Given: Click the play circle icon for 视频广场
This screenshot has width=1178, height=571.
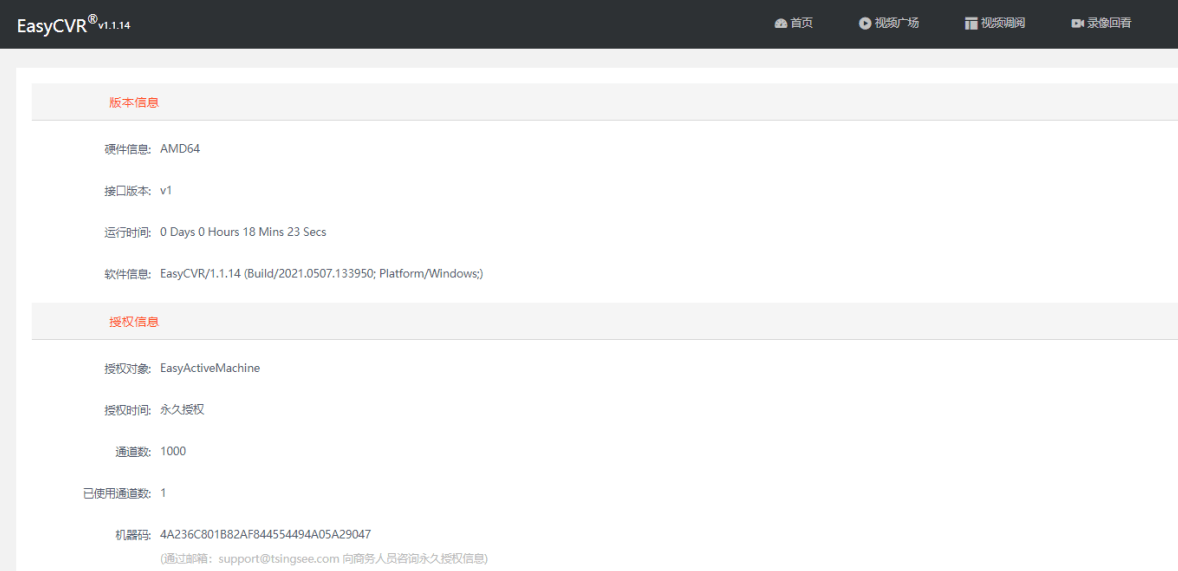Looking at the screenshot, I should [x=864, y=23].
